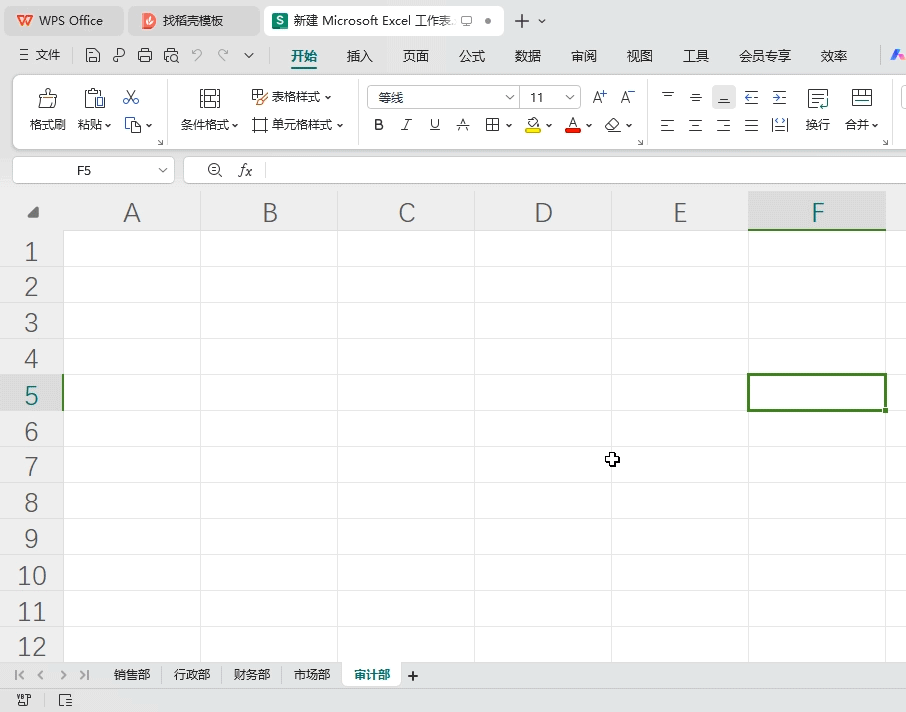Expand the Paste (粘贴) dropdown arrow

(108, 125)
